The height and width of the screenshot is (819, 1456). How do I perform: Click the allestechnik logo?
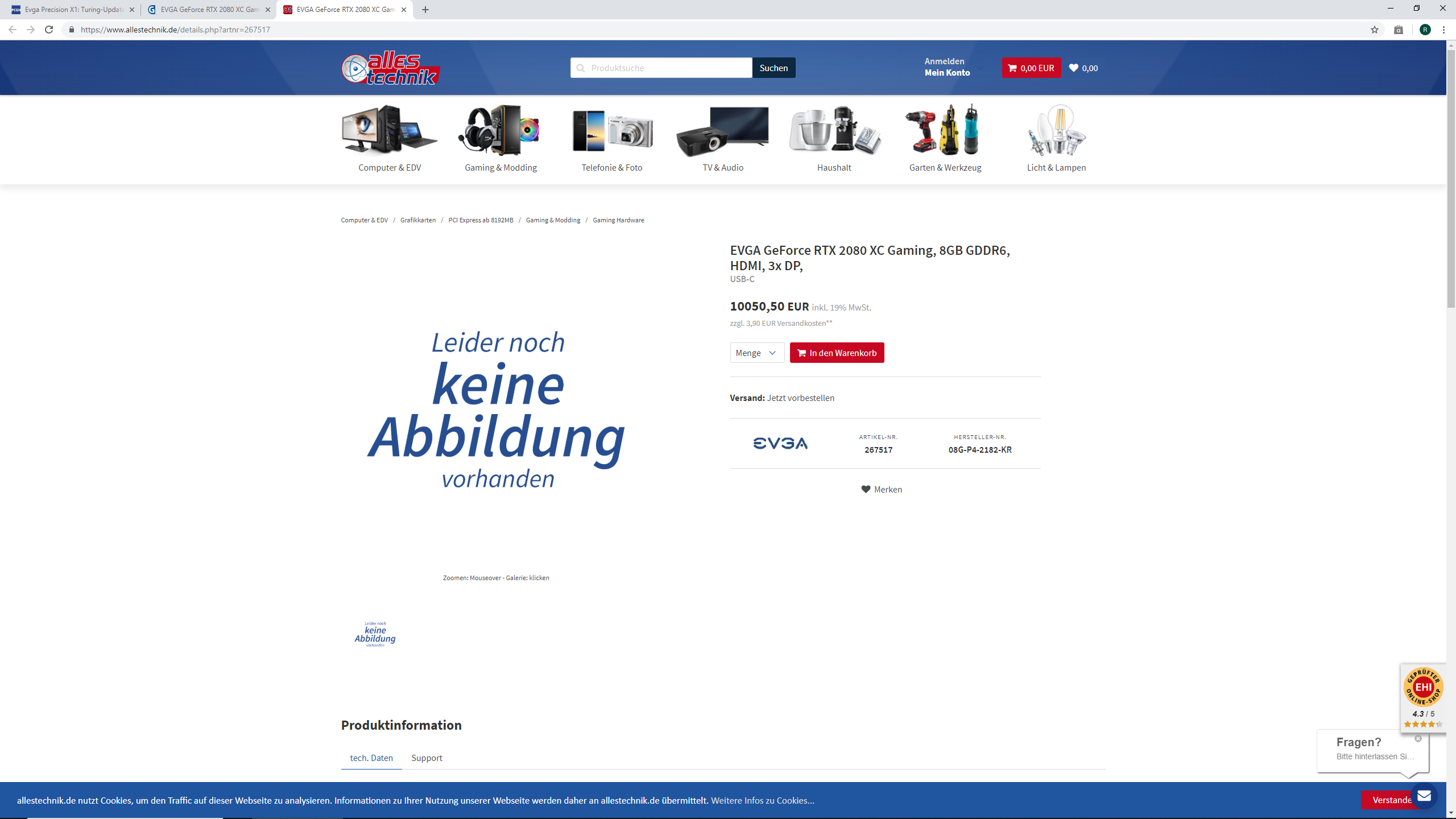click(391, 68)
